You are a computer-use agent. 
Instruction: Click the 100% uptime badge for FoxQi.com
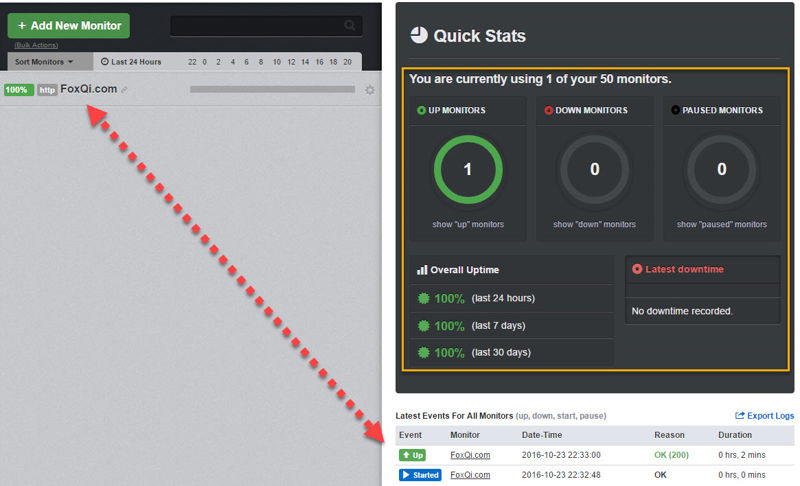pyautogui.click(x=18, y=90)
